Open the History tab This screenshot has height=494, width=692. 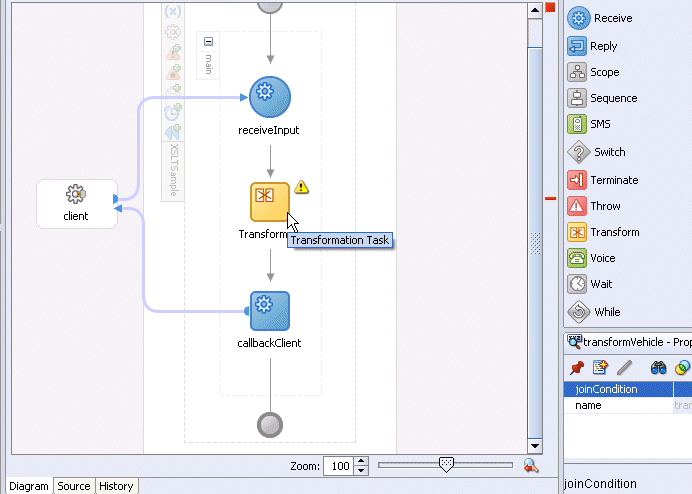click(116, 486)
